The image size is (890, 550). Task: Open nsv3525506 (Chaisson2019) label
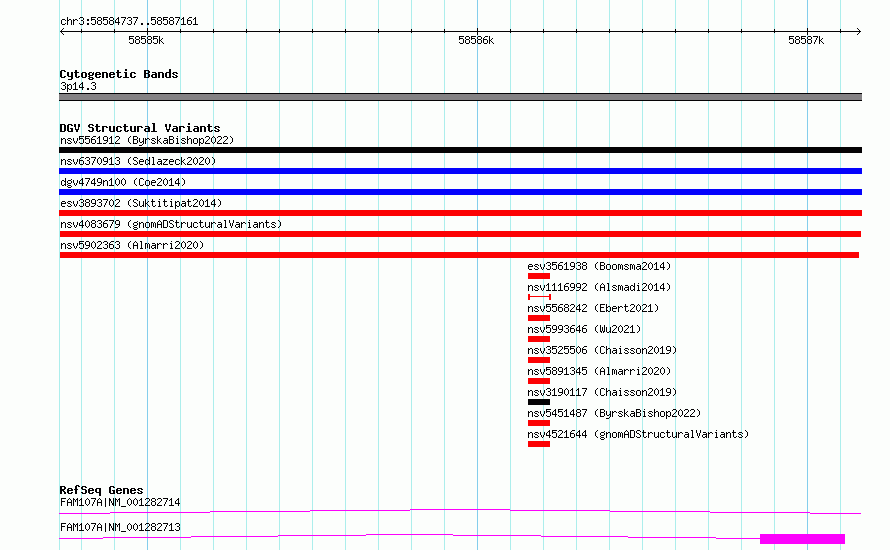click(x=602, y=350)
